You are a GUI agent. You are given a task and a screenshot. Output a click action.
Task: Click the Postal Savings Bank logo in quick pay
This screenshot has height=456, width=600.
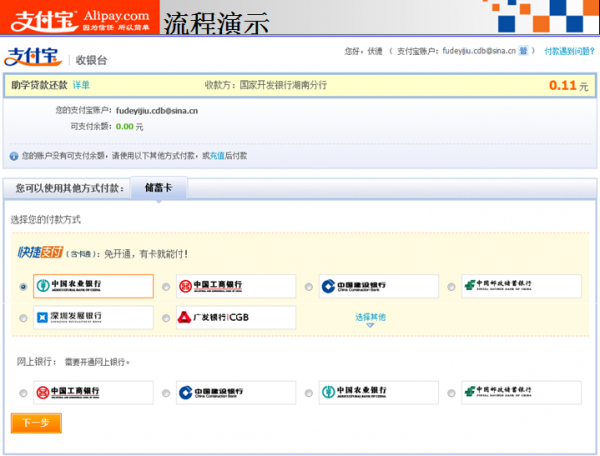coord(522,287)
